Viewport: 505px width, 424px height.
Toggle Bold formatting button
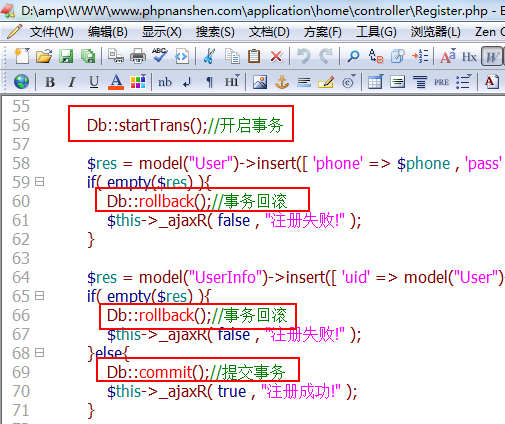click(50, 82)
